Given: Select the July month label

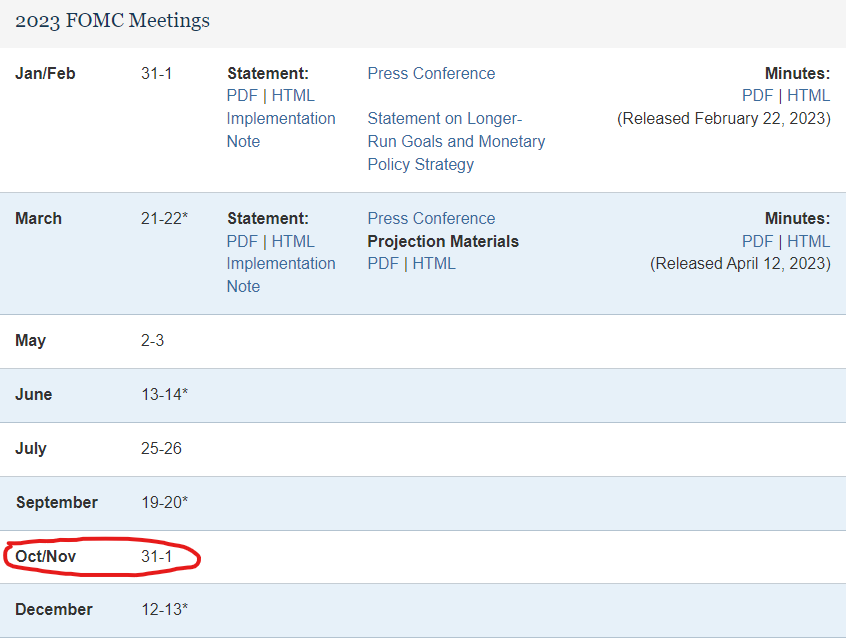Looking at the screenshot, I should point(31,449).
